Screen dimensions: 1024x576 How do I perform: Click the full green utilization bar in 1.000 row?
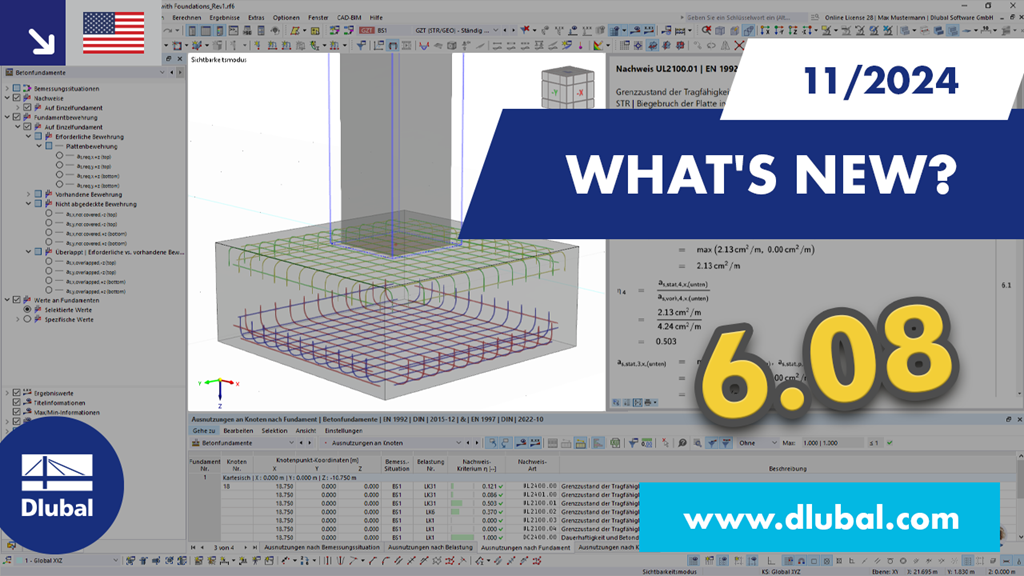[x=462, y=537]
